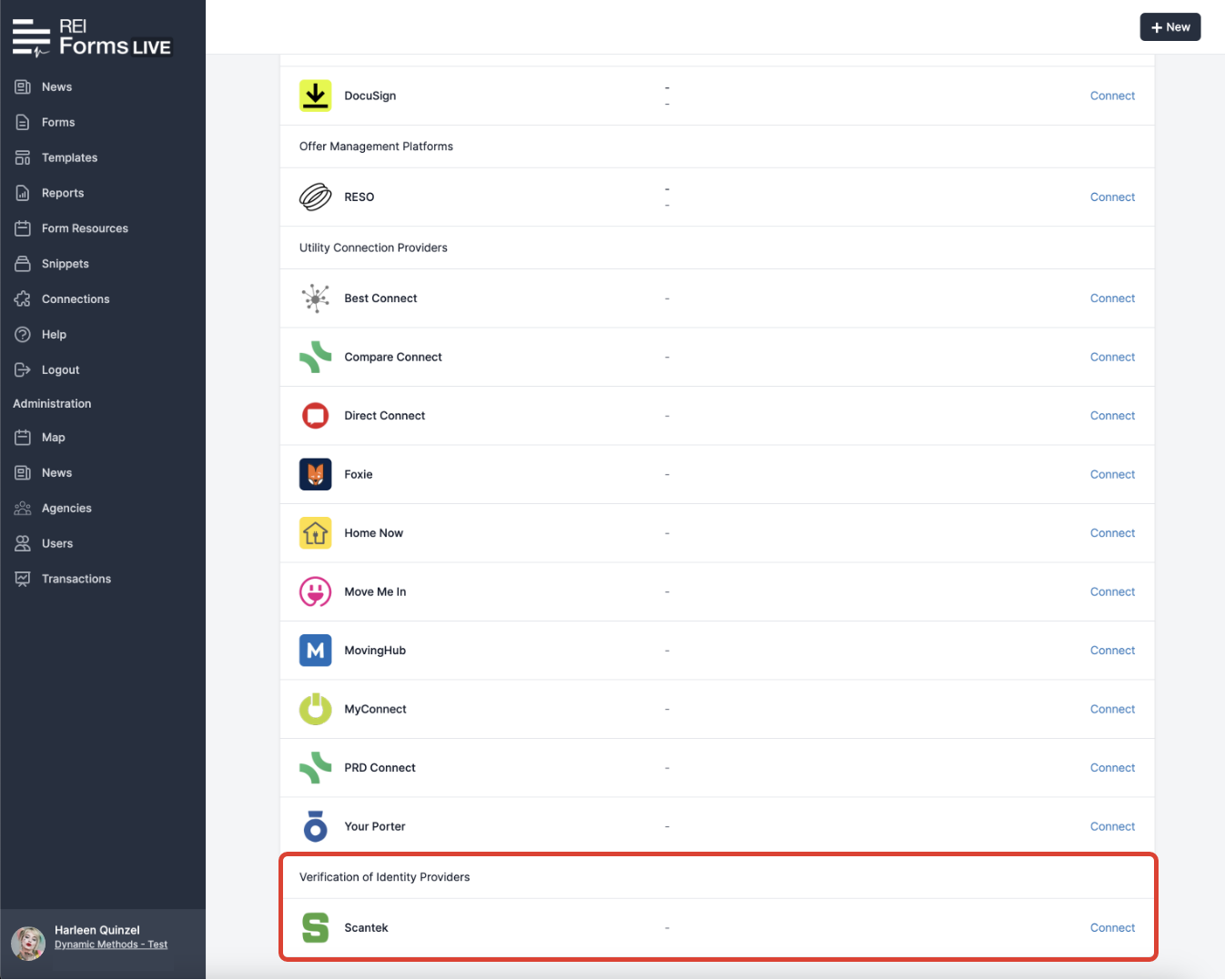Click the RESO provider logo

pos(316,197)
